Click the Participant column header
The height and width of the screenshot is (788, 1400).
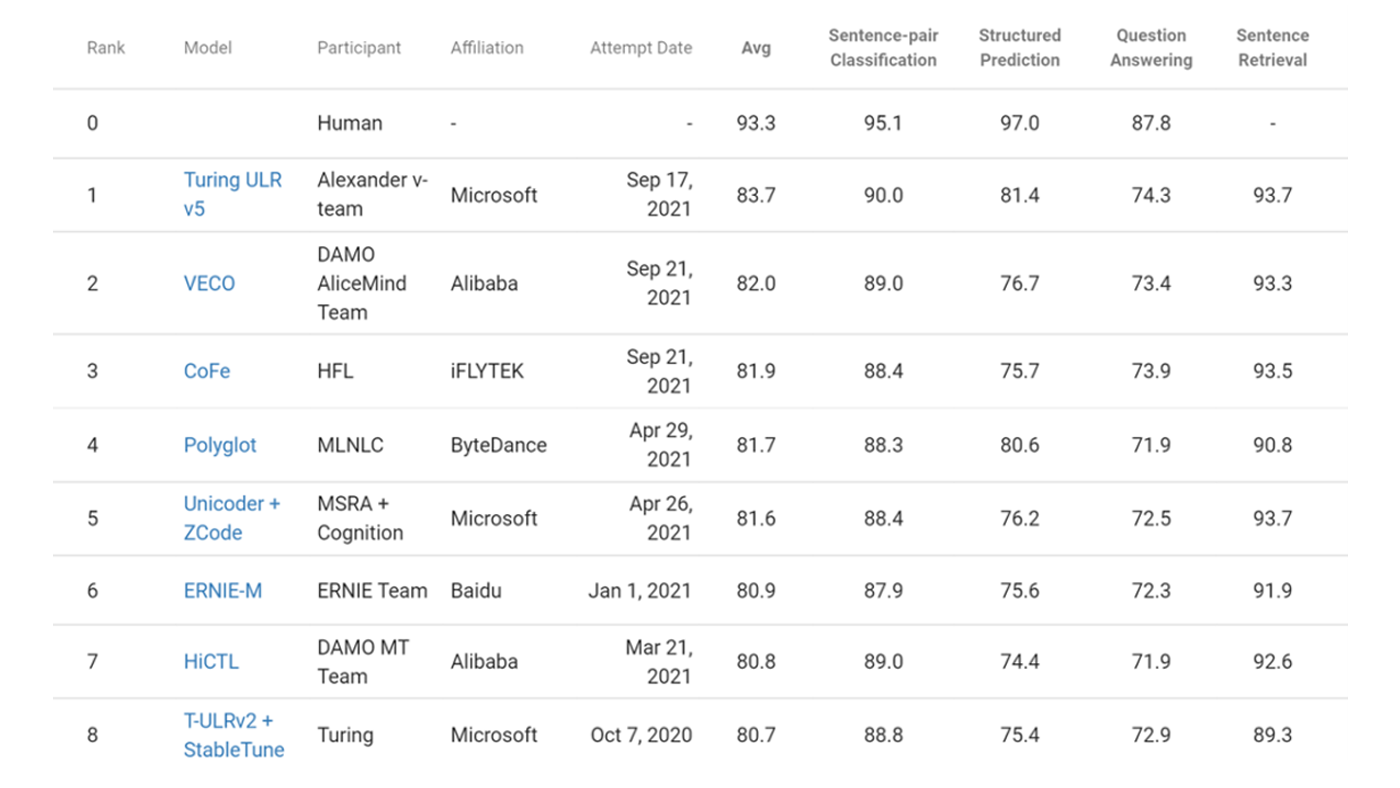(359, 48)
